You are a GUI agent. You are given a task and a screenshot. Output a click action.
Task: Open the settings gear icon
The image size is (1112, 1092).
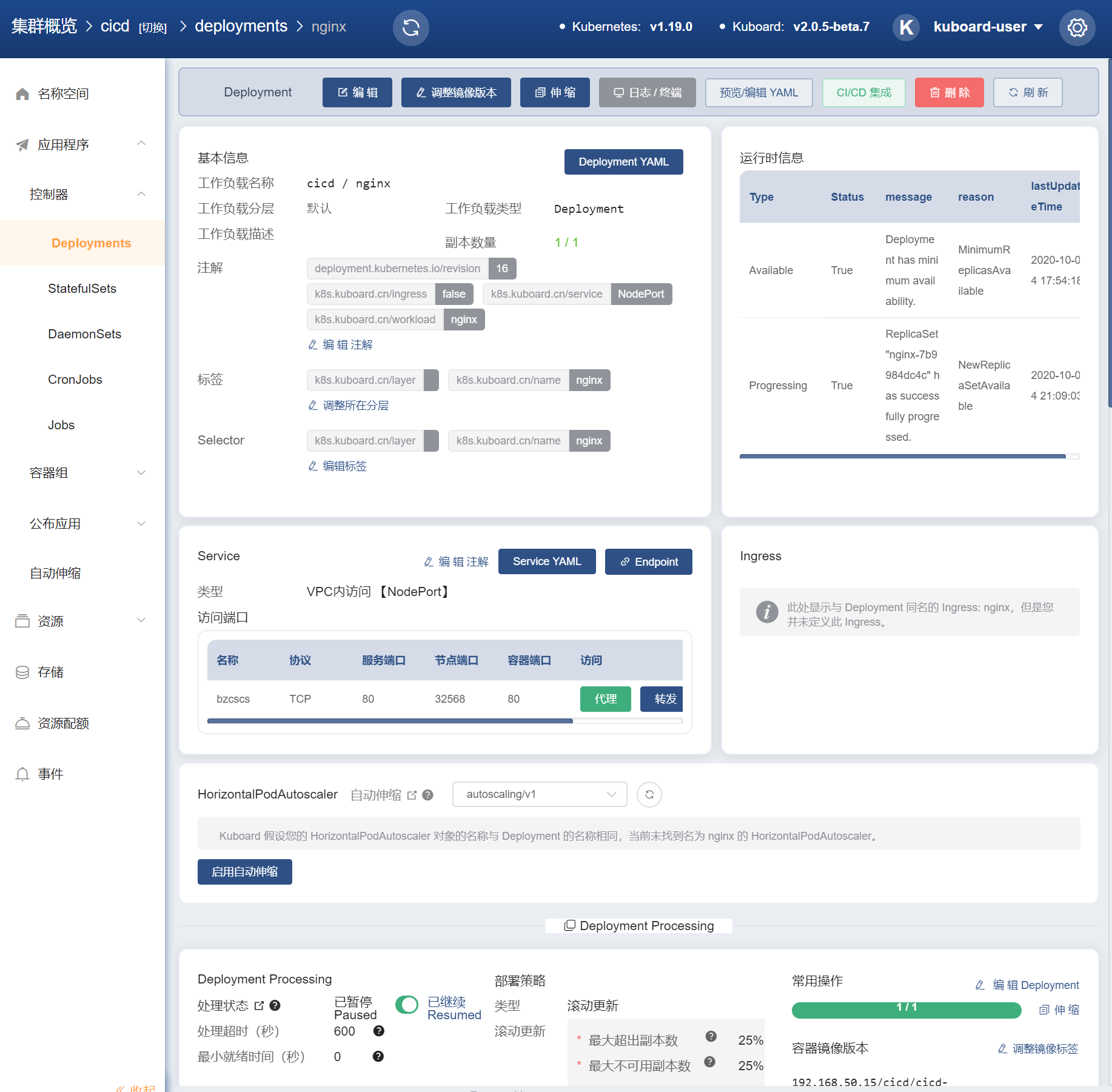(x=1077, y=27)
